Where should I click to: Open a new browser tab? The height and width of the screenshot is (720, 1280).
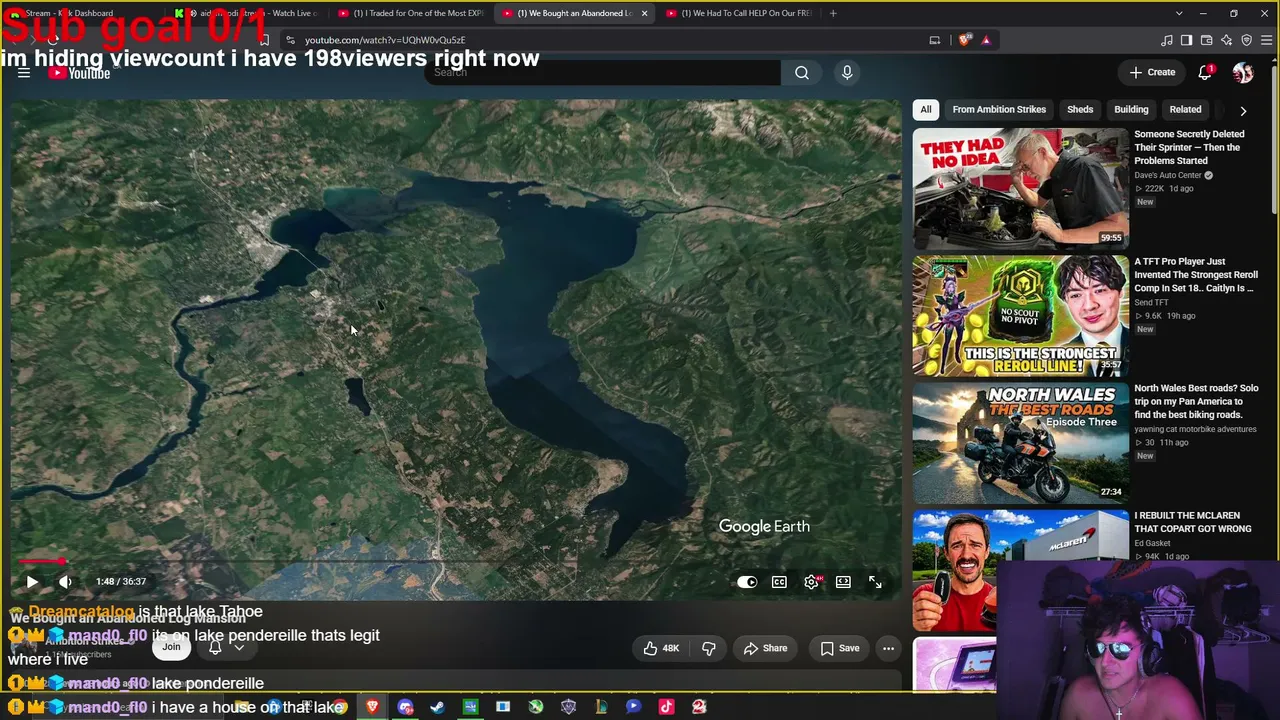[x=833, y=13]
